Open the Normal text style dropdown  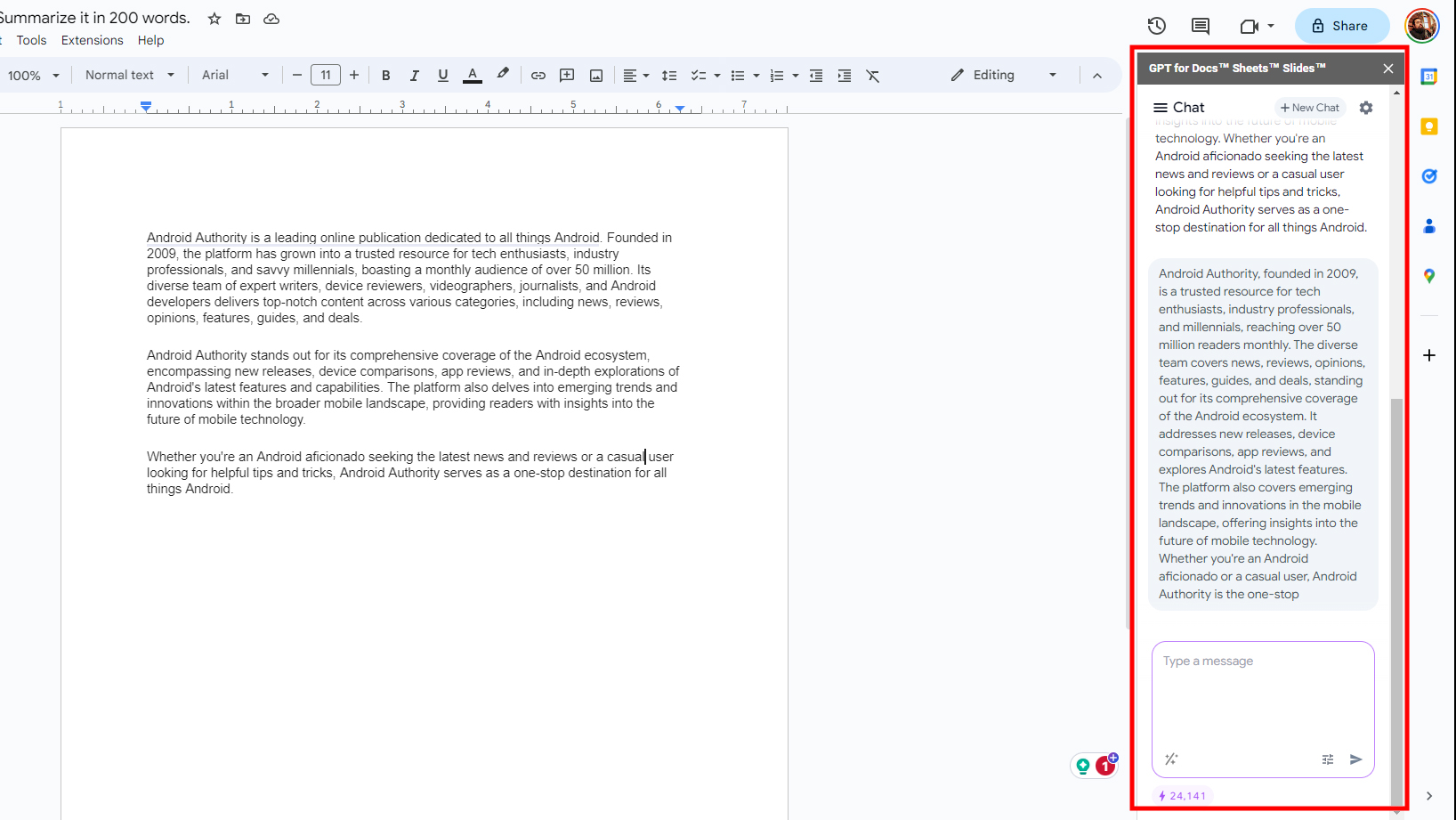[129, 76]
